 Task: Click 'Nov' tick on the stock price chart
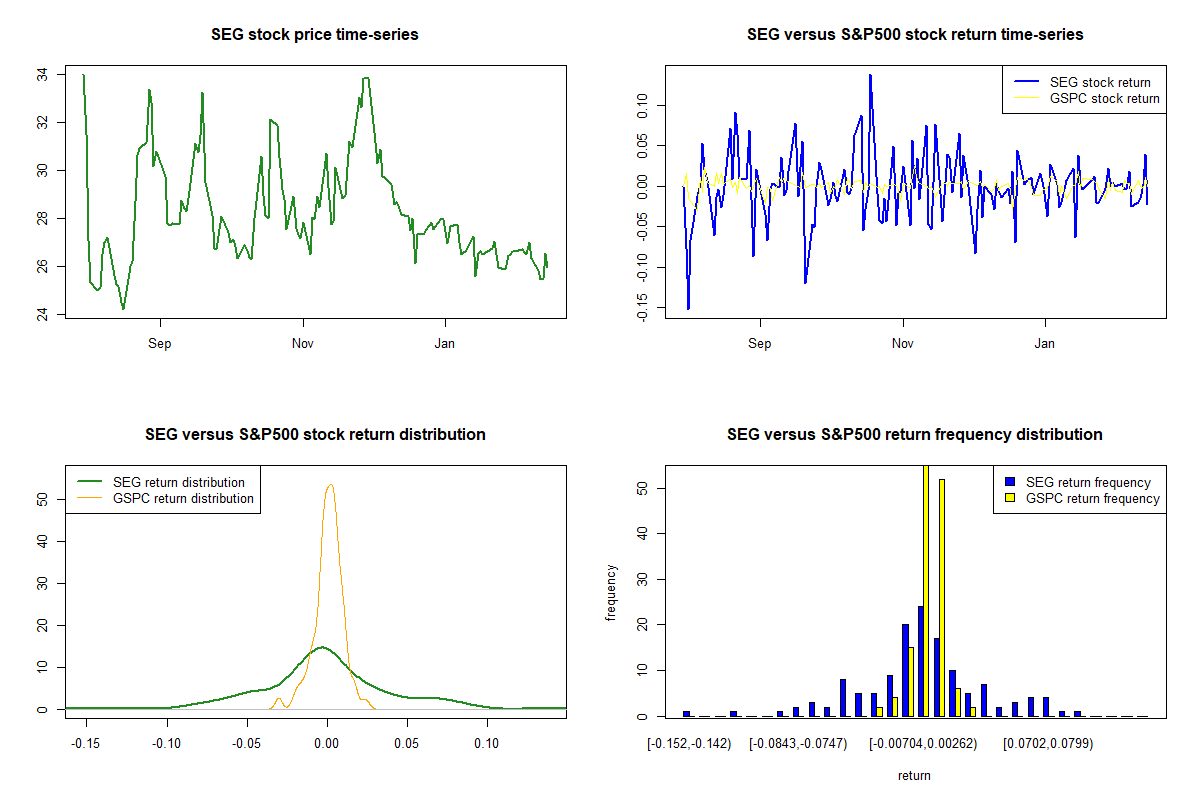[302, 344]
